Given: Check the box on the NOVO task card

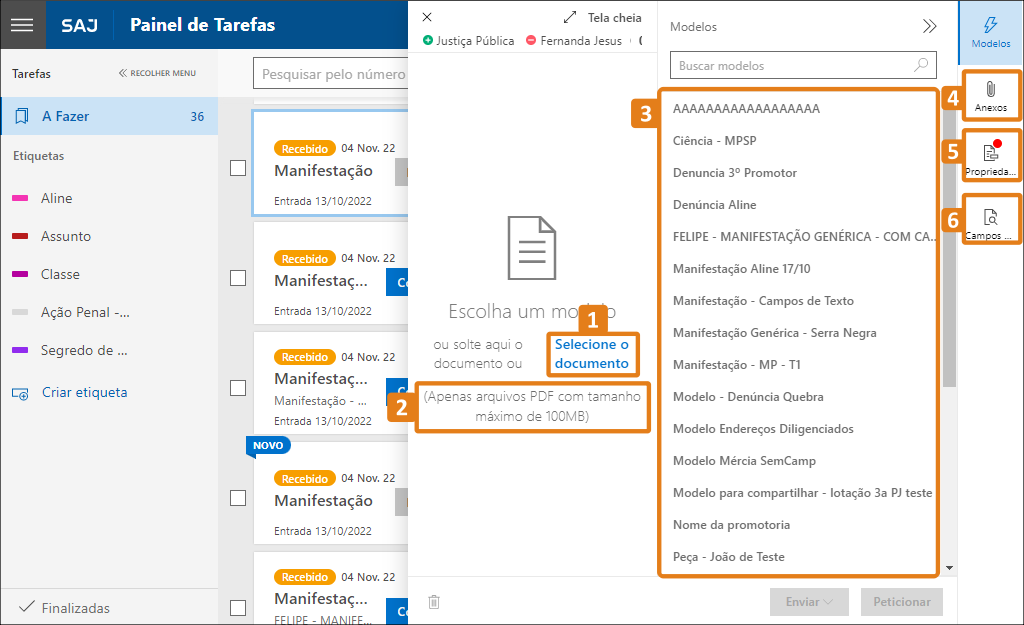Looking at the screenshot, I should coord(238,498).
